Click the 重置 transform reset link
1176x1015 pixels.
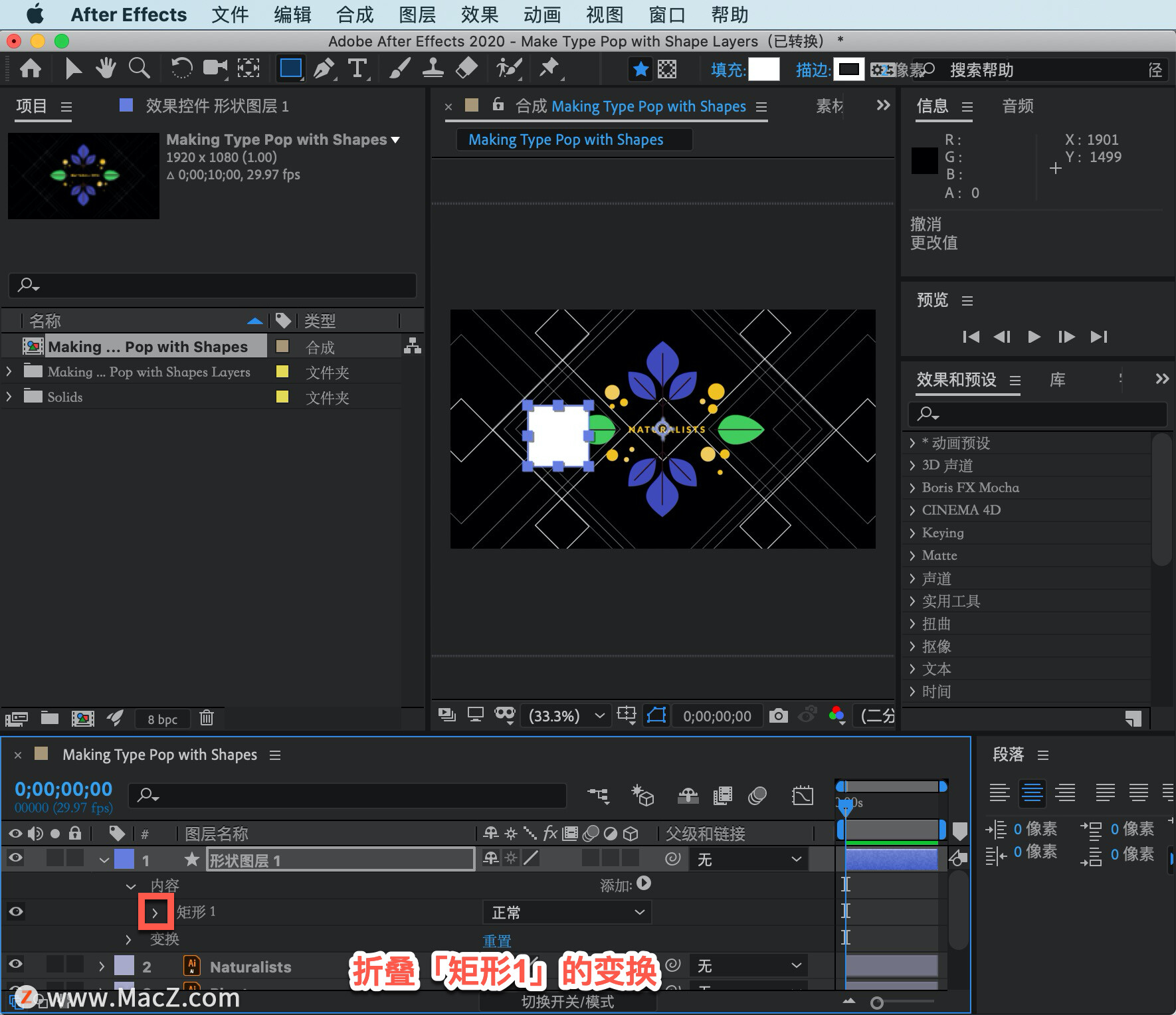pos(497,941)
